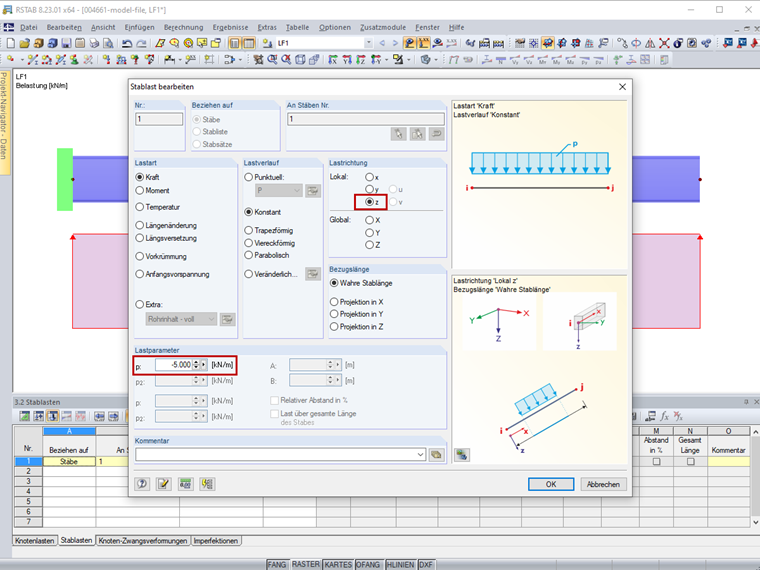Click the N normal force results icon

tap(501, 60)
